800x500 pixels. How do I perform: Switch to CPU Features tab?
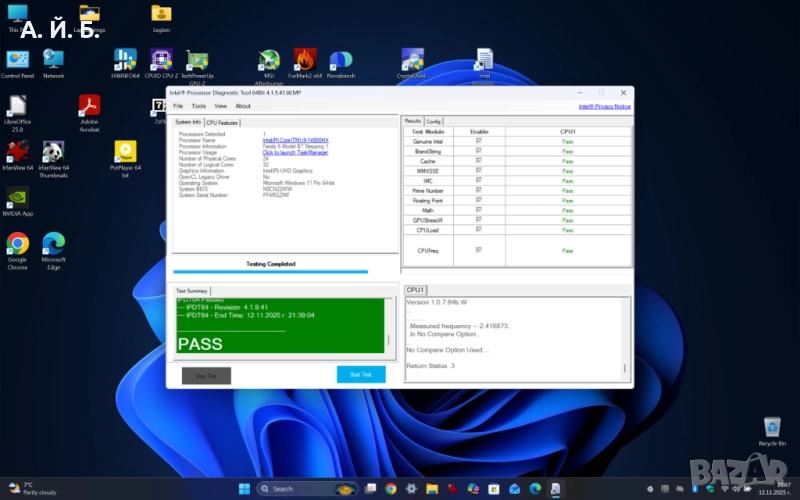[x=222, y=122]
